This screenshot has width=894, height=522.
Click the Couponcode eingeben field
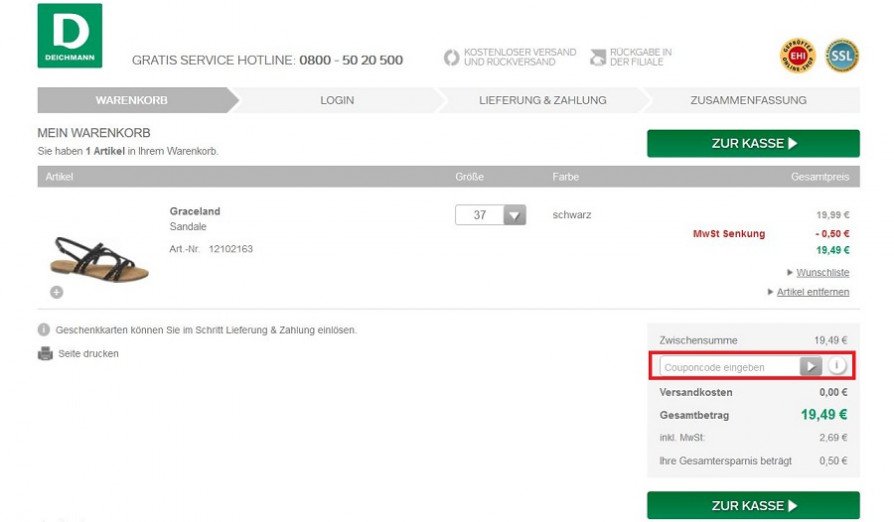click(730, 366)
